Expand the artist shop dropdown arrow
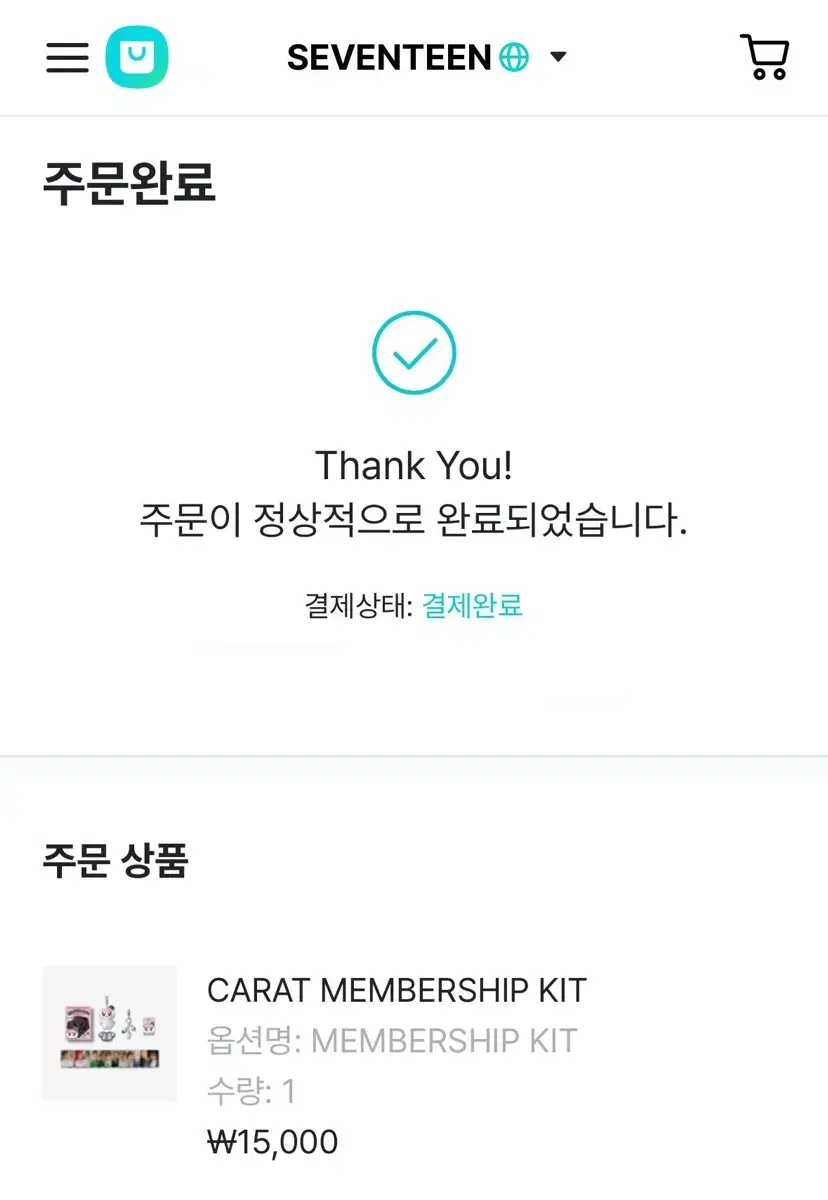Screen dimensions: 828x1200 [558, 57]
